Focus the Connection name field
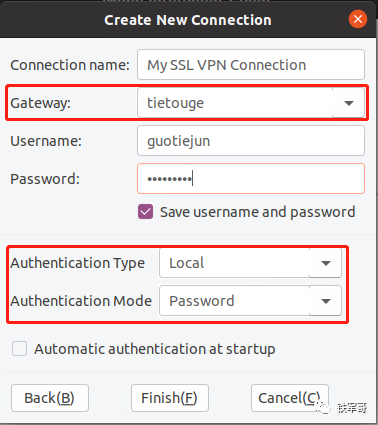Screen dimensions: 378x425 tap(251, 65)
